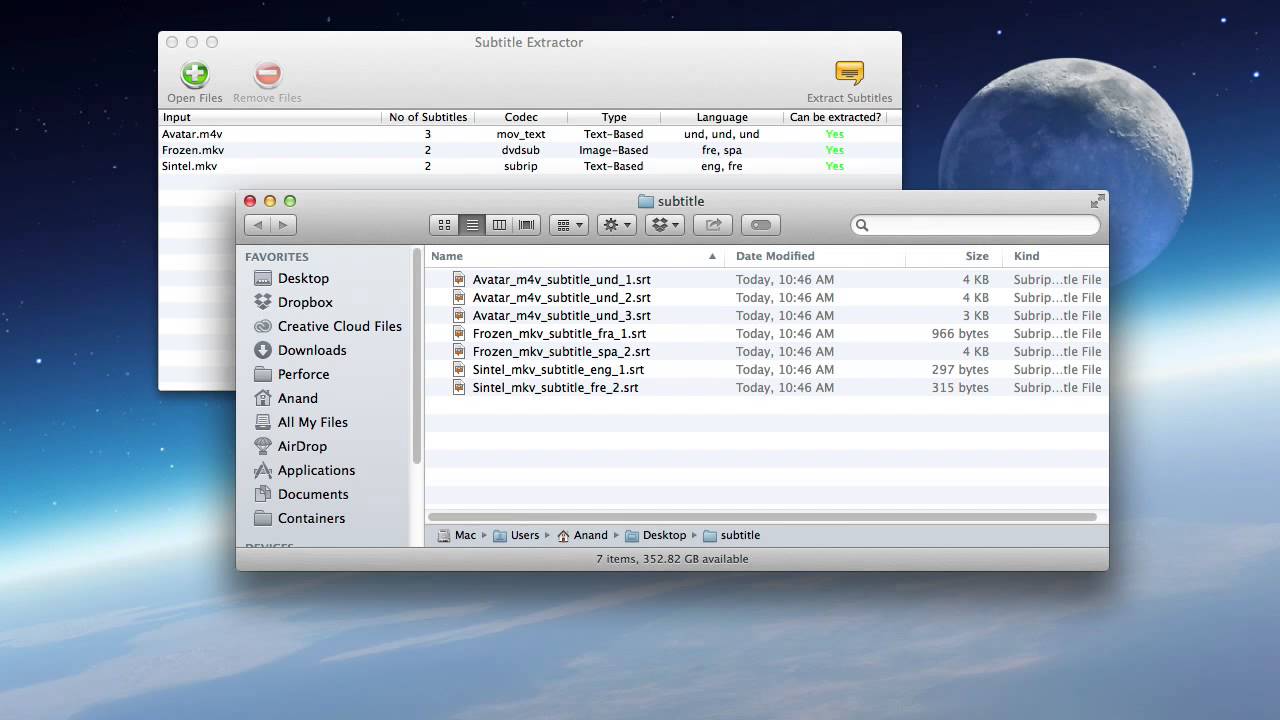Switch Finder to icon view
Image resolution: width=1280 pixels, height=720 pixels.
pos(445,225)
